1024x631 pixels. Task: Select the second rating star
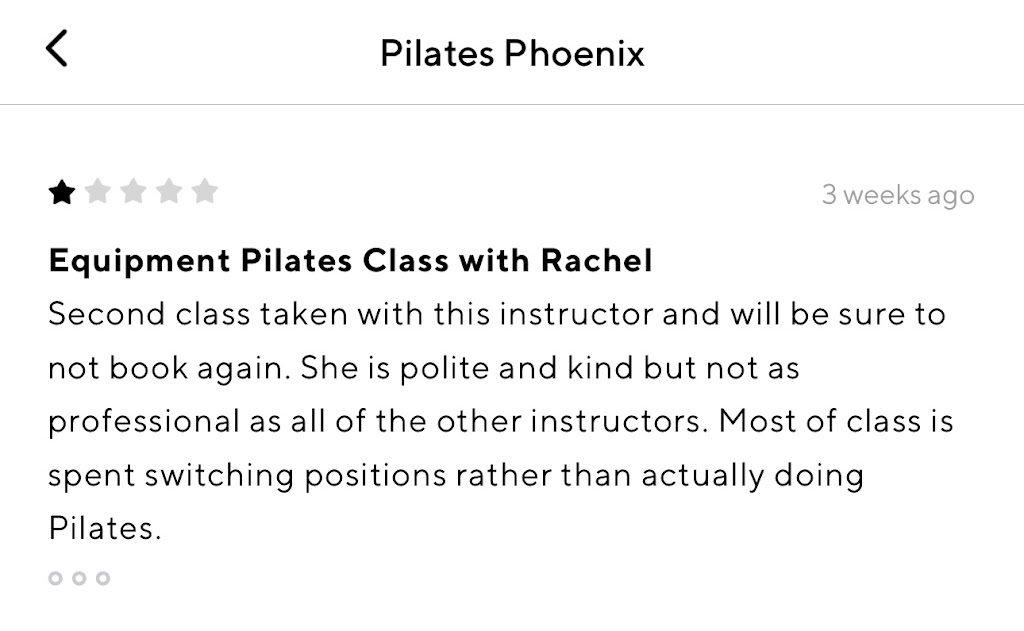[x=98, y=192]
